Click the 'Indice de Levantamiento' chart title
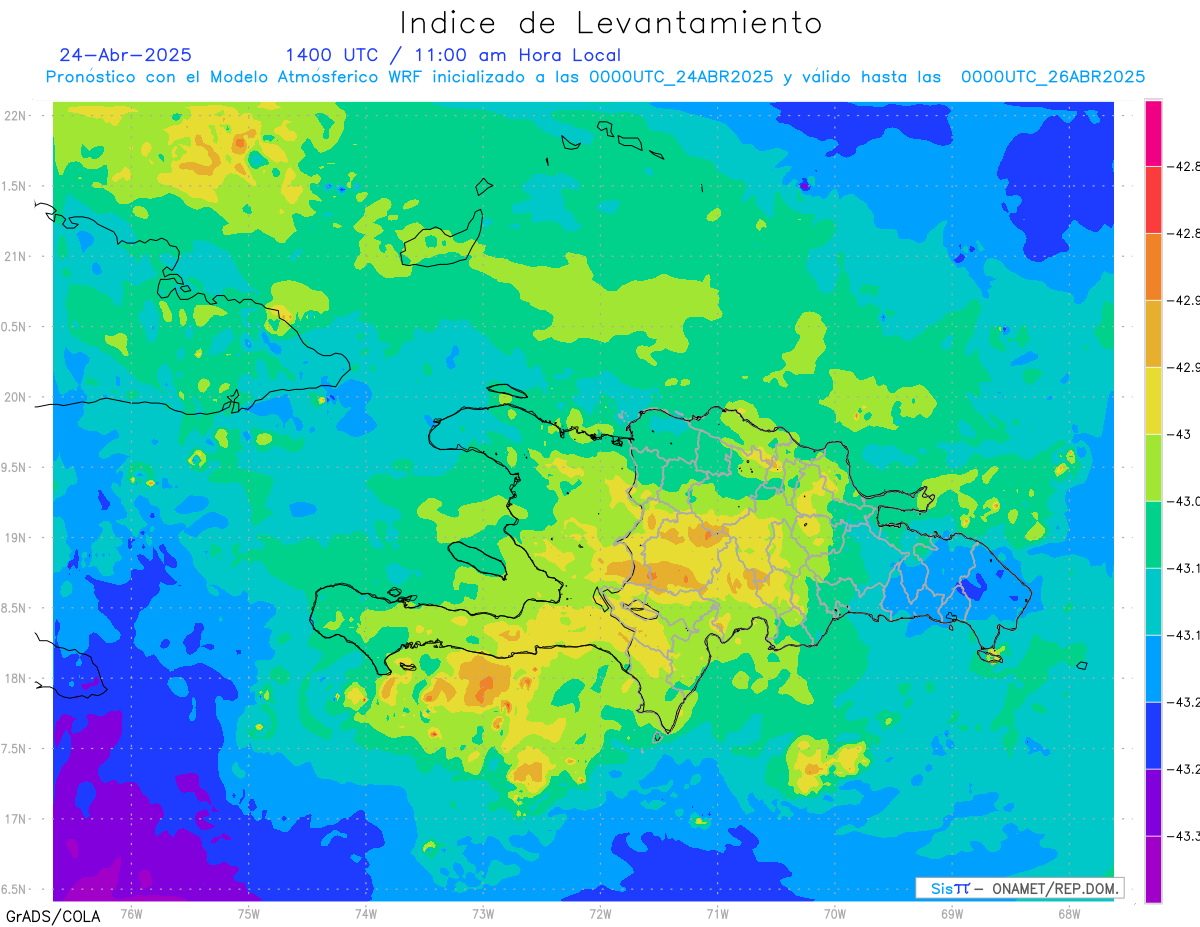The image size is (1200, 927). [x=611, y=22]
